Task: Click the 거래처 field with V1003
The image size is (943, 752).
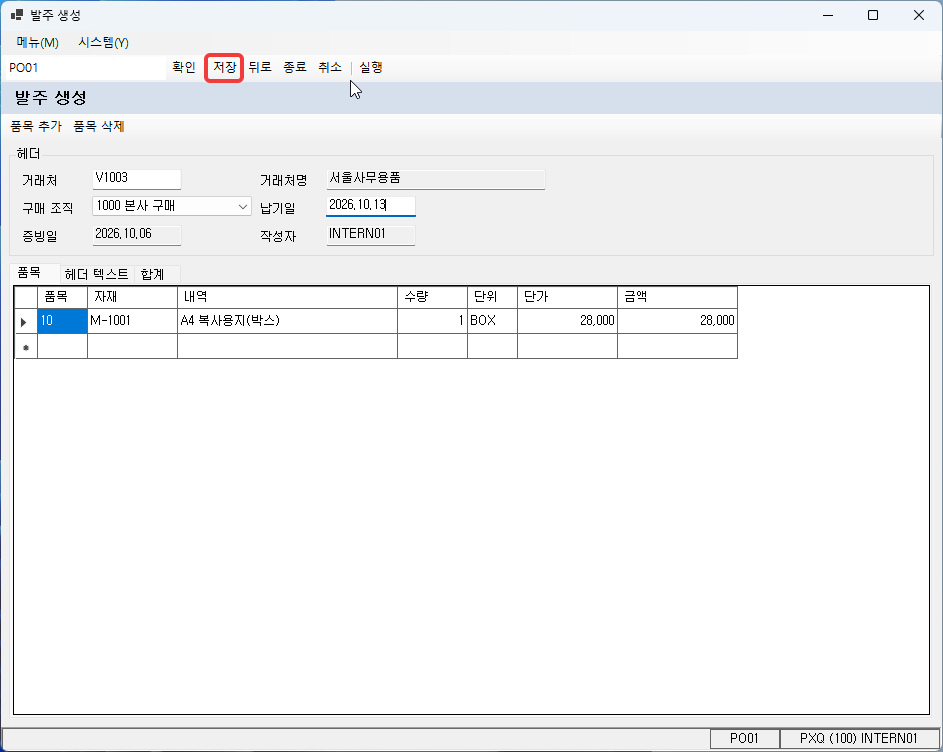Action: 137,179
